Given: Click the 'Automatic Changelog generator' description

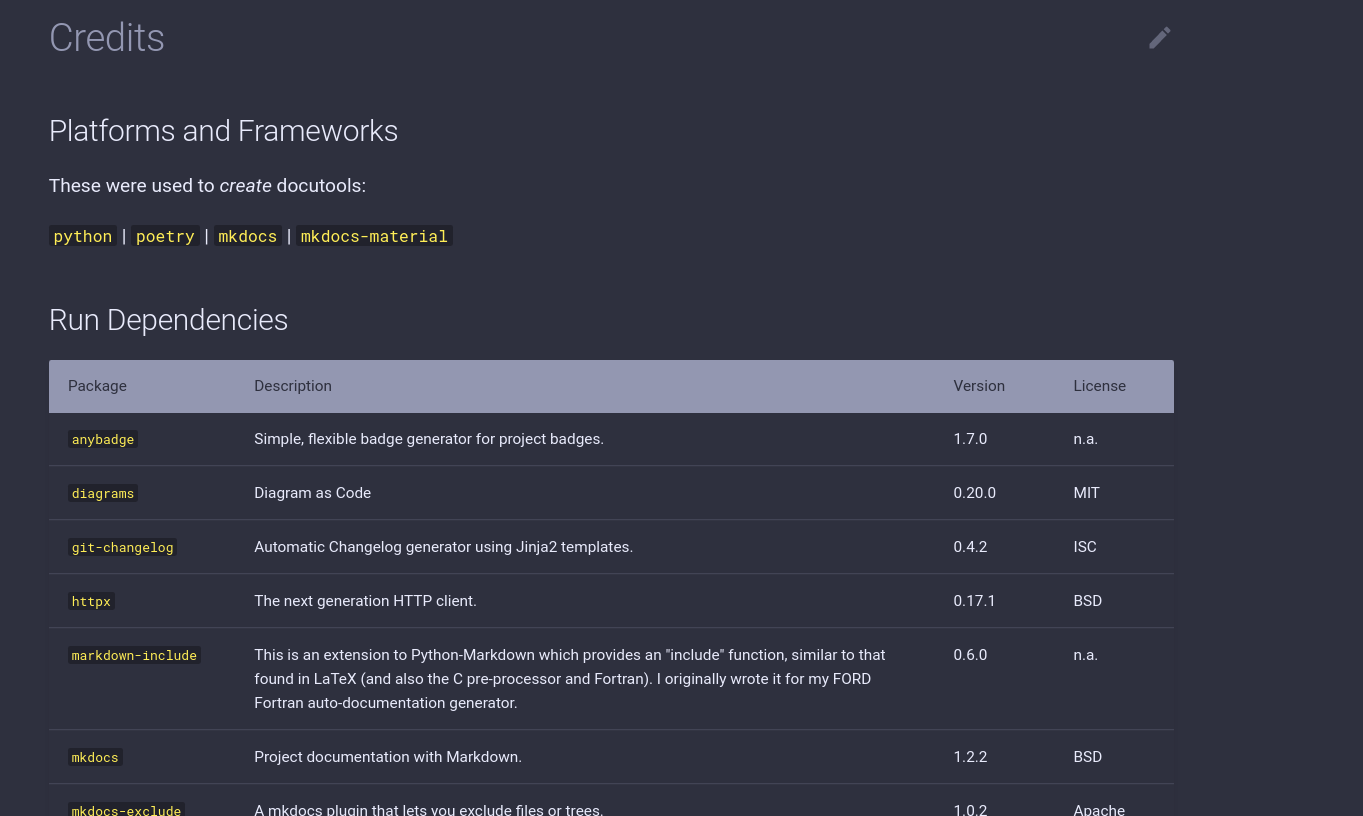Looking at the screenshot, I should 443,547.
